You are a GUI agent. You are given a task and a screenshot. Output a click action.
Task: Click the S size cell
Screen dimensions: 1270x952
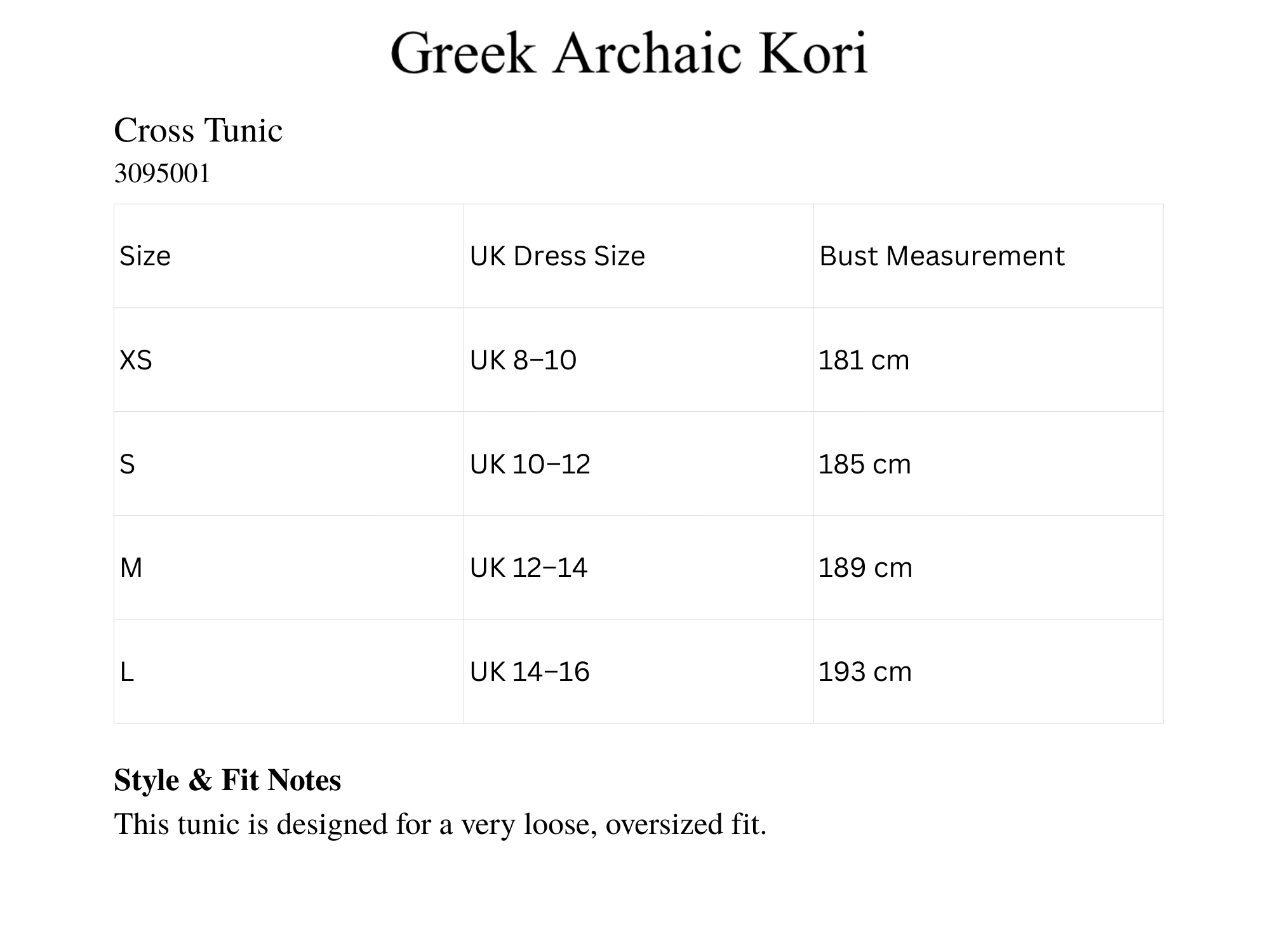click(128, 465)
